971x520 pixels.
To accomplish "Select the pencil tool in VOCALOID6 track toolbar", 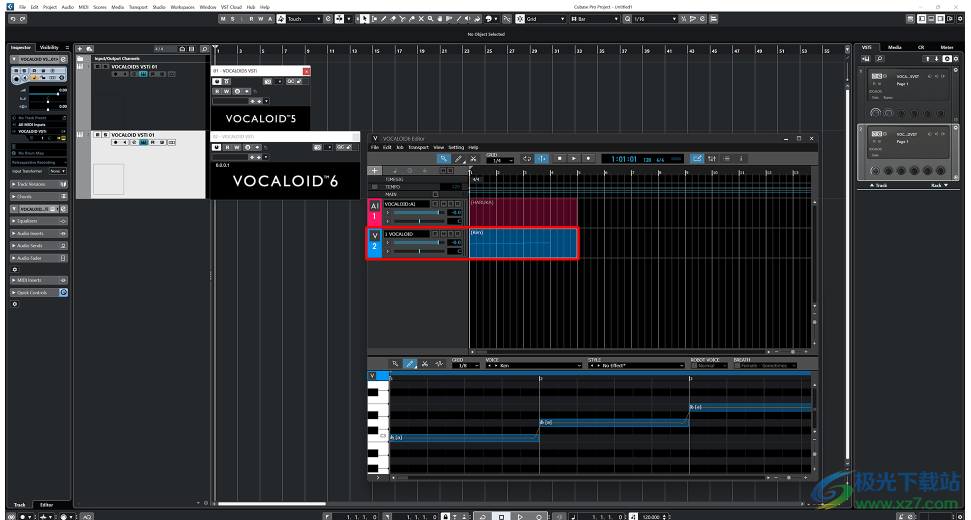I will click(459, 158).
